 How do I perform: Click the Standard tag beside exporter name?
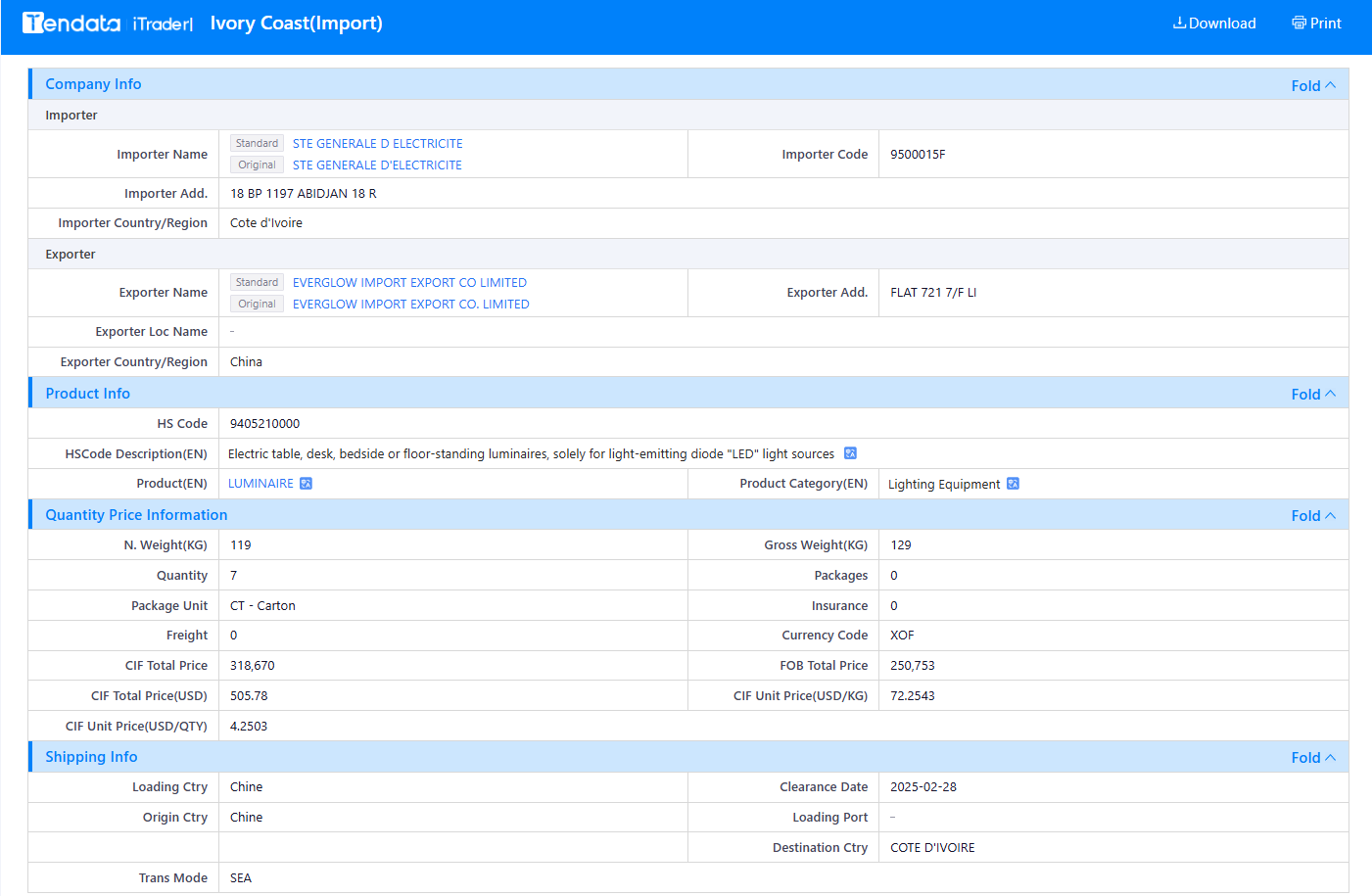tap(257, 282)
